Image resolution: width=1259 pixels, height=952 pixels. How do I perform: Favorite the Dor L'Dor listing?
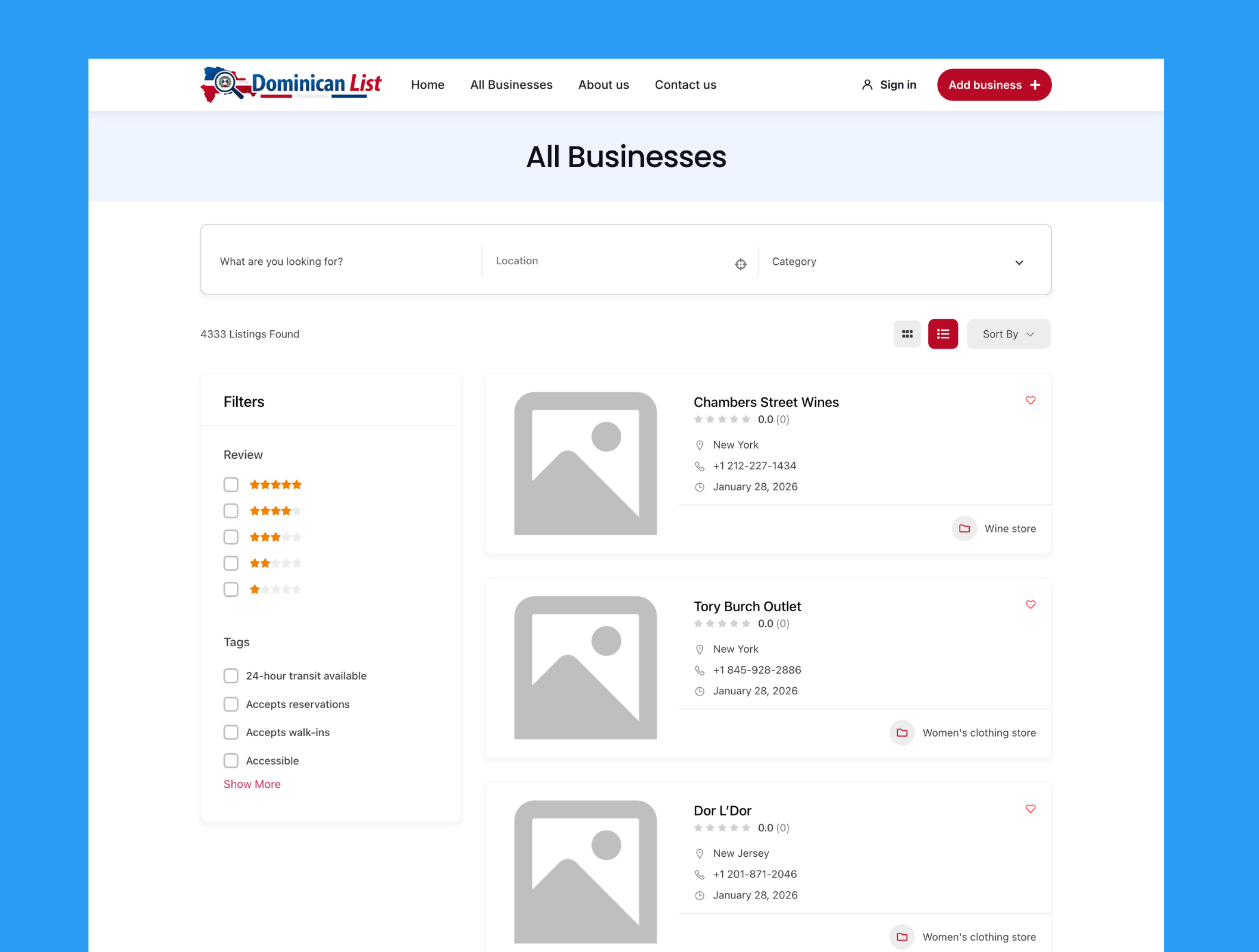click(1031, 809)
